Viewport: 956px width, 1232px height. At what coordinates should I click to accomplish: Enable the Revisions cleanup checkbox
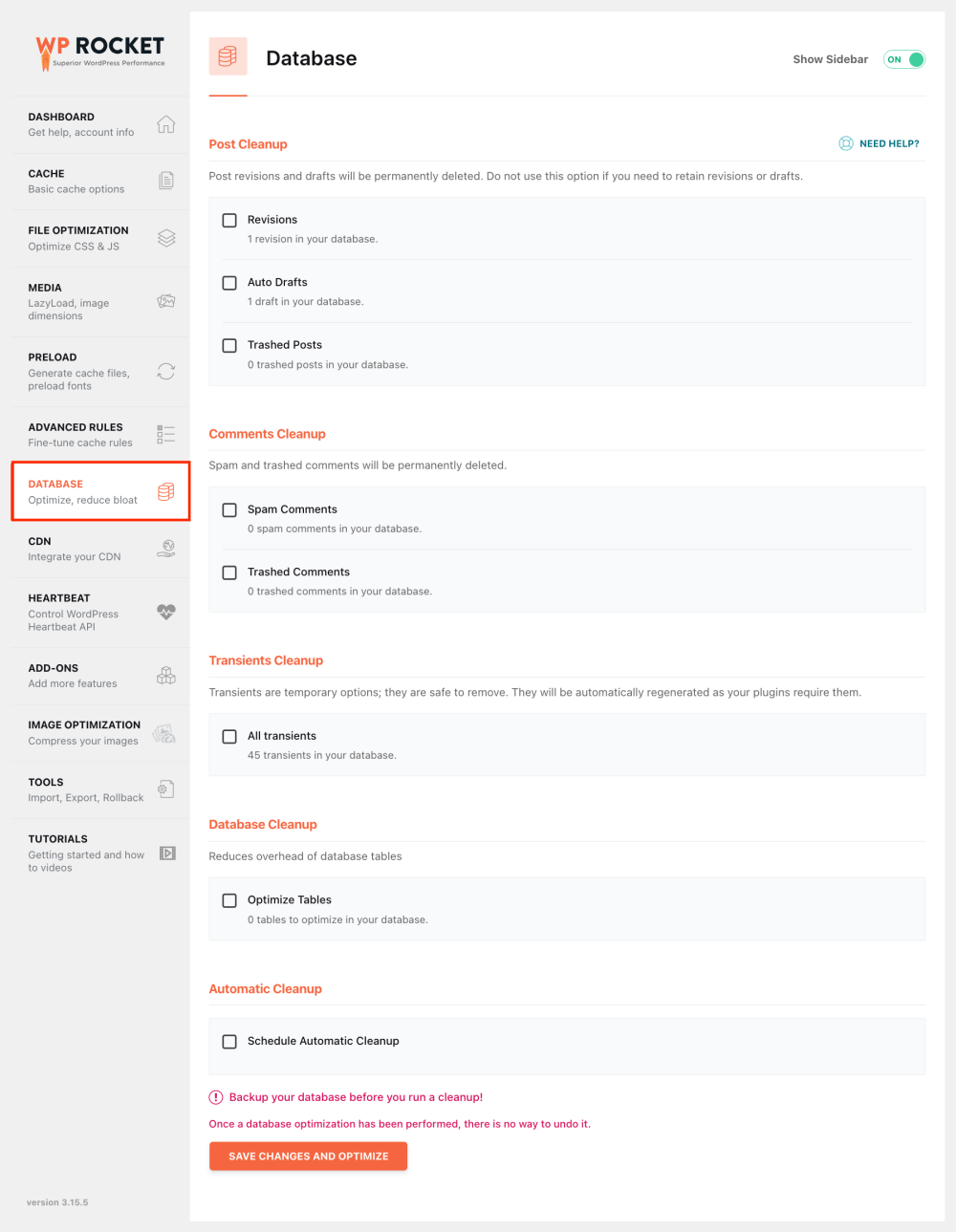point(229,221)
